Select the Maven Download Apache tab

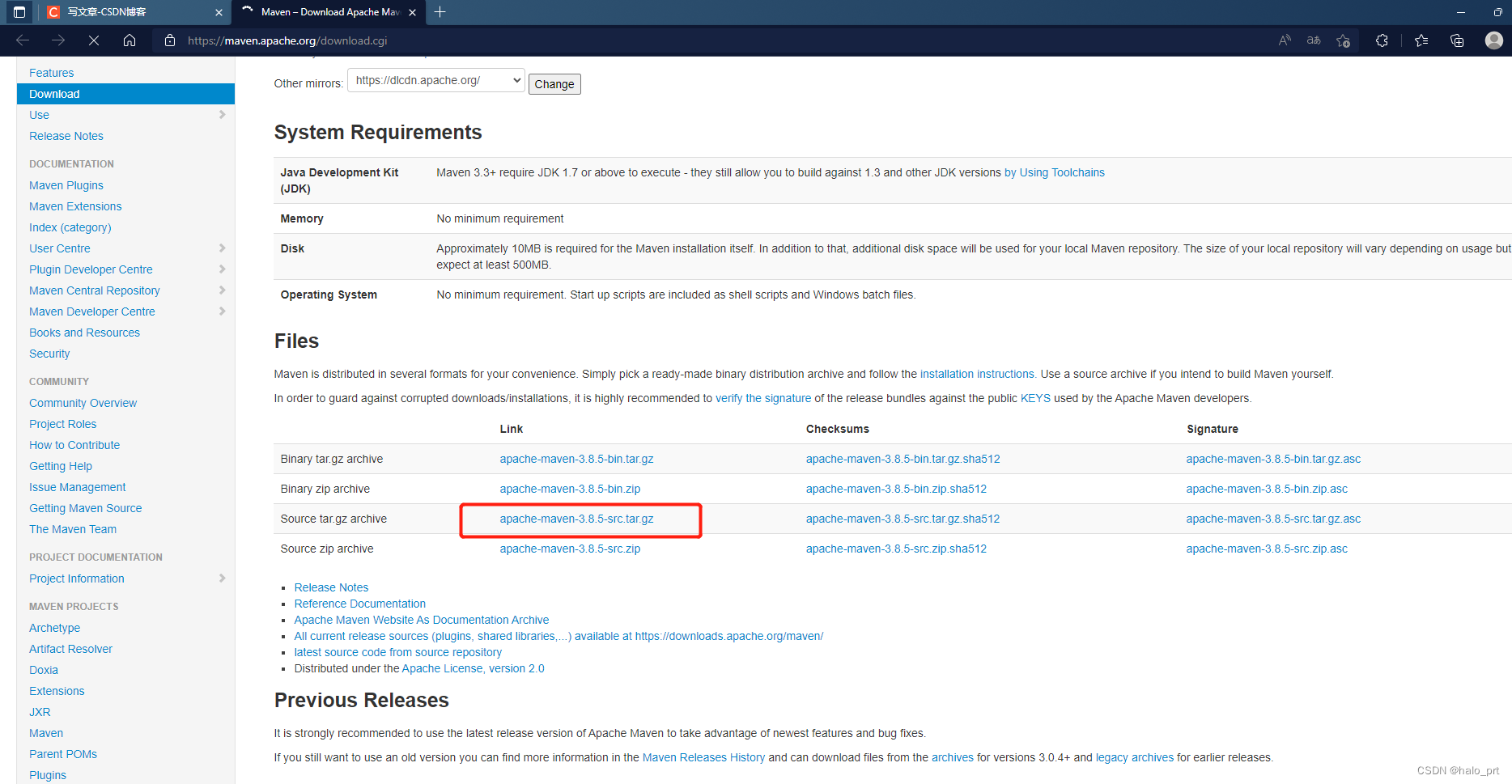point(329,12)
